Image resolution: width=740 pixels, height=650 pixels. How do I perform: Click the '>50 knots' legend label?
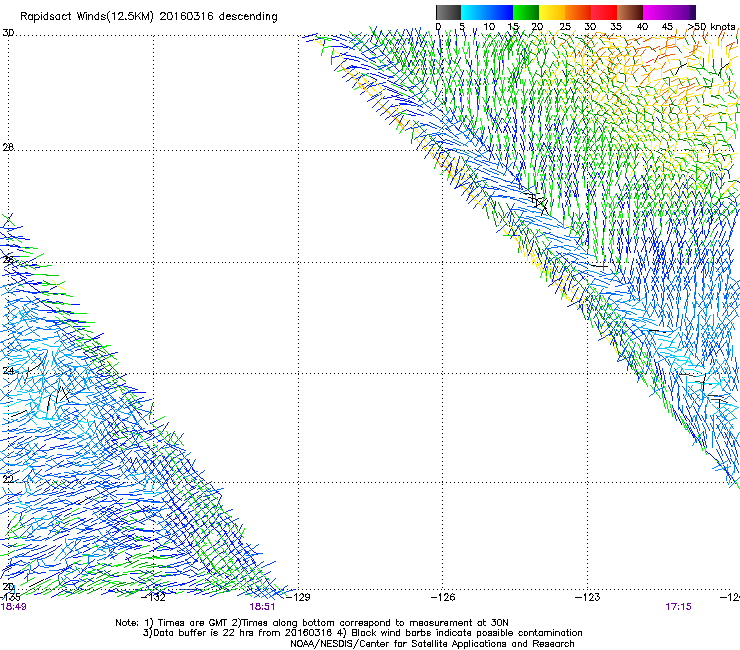point(712,27)
